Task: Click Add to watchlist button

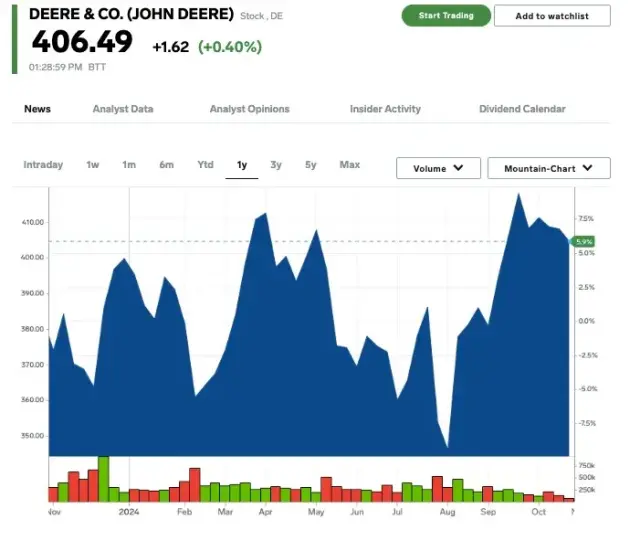Action: 552,16
